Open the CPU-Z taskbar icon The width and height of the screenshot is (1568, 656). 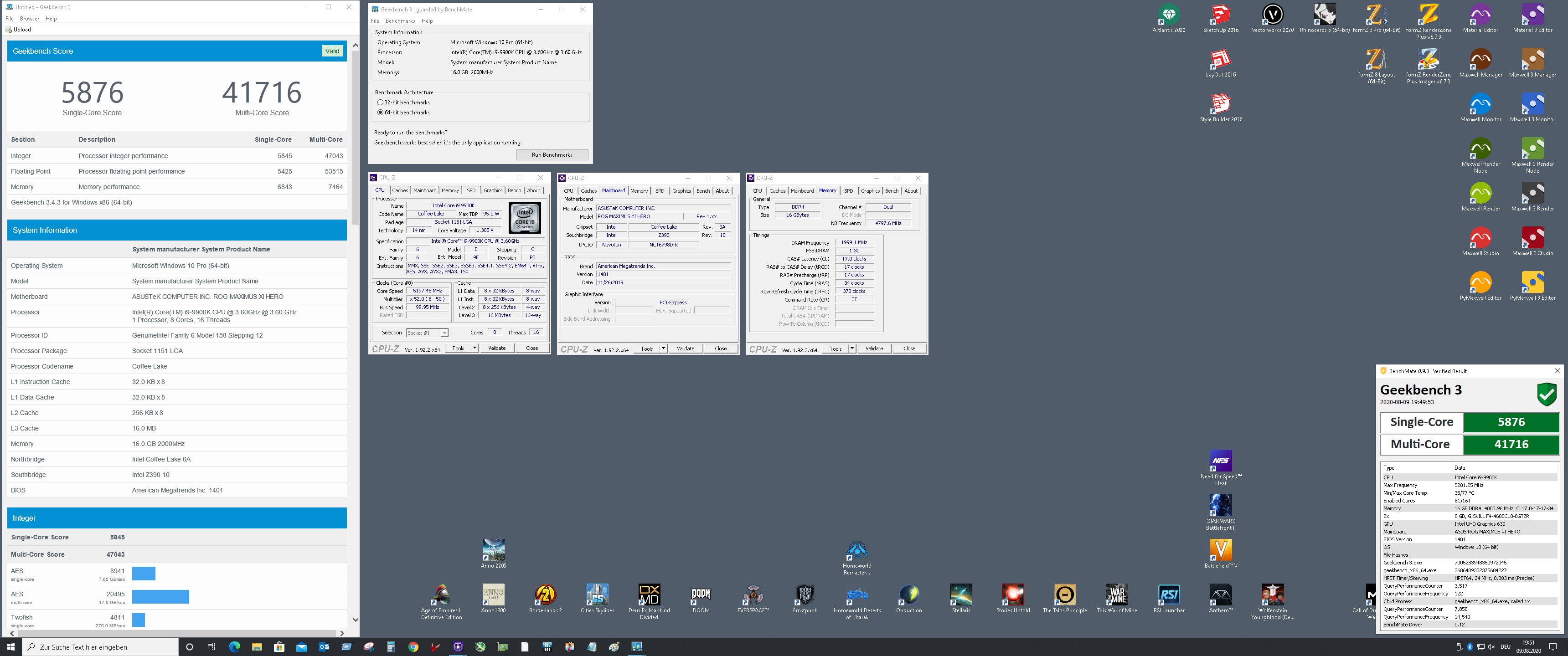tap(458, 646)
